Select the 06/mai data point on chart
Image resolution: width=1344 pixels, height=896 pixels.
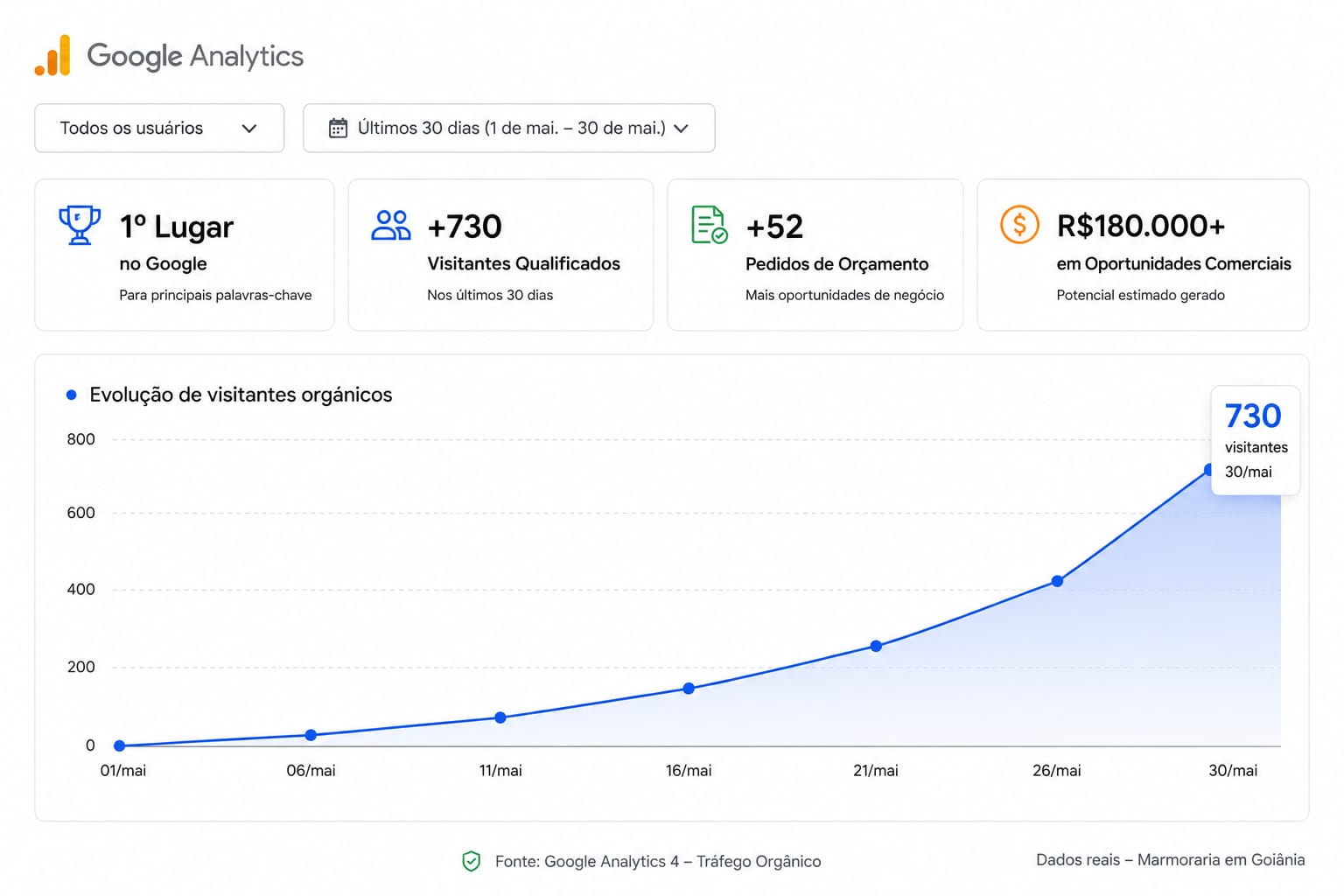coord(311,735)
